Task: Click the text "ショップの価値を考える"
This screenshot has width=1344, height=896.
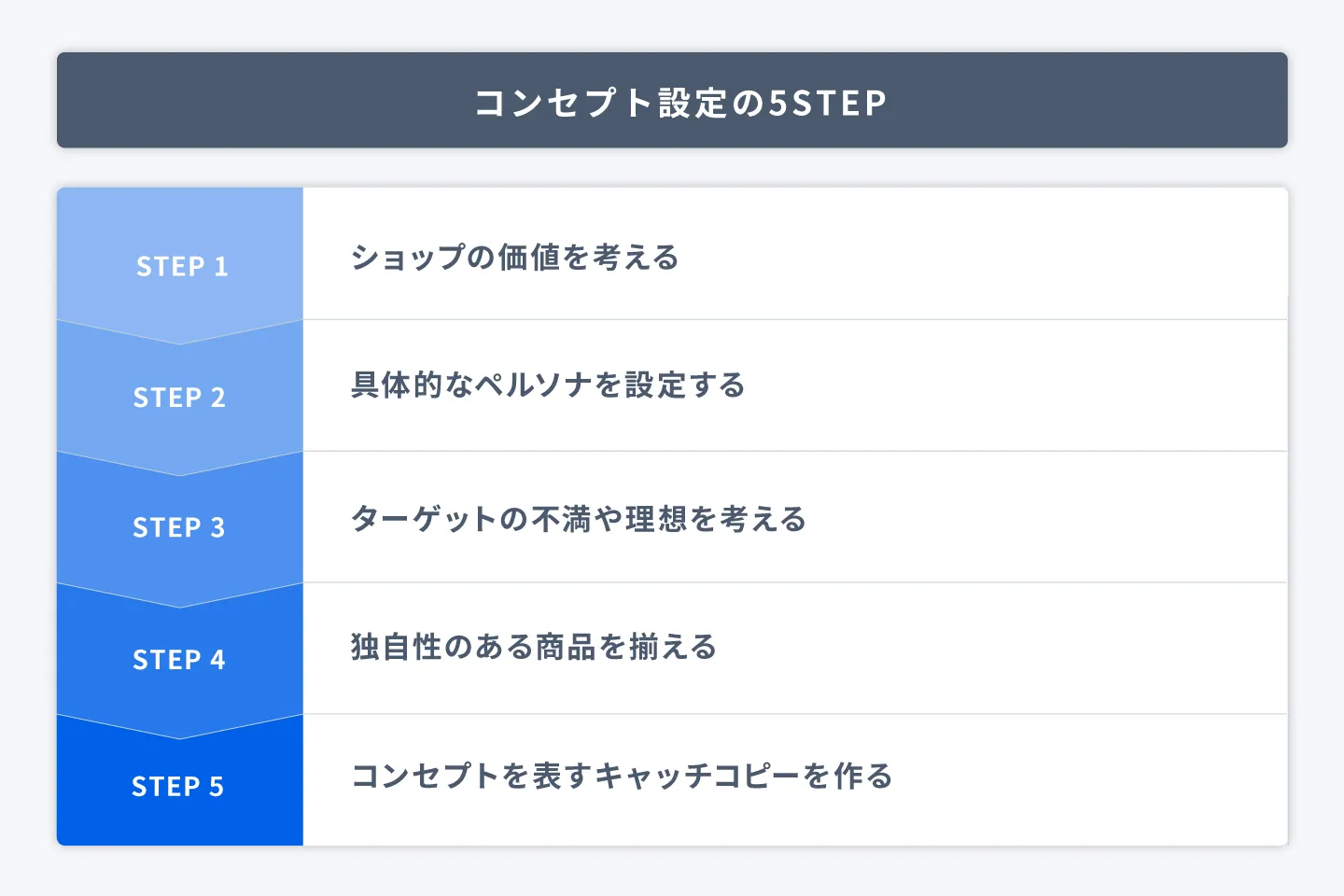Action: [x=514, y=258]
